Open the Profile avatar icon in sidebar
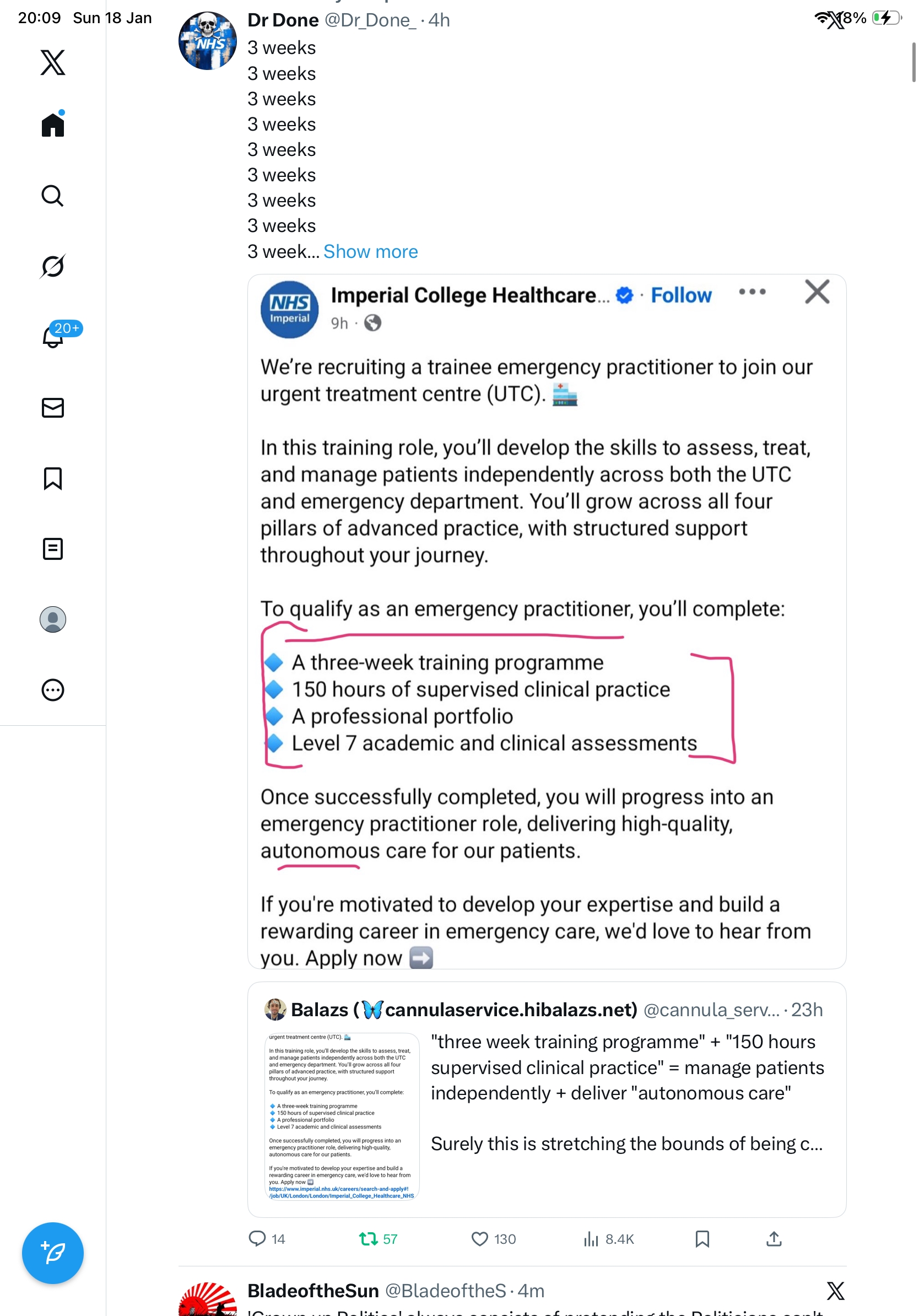The image size is (919, 1316). [x=53, y=619]
